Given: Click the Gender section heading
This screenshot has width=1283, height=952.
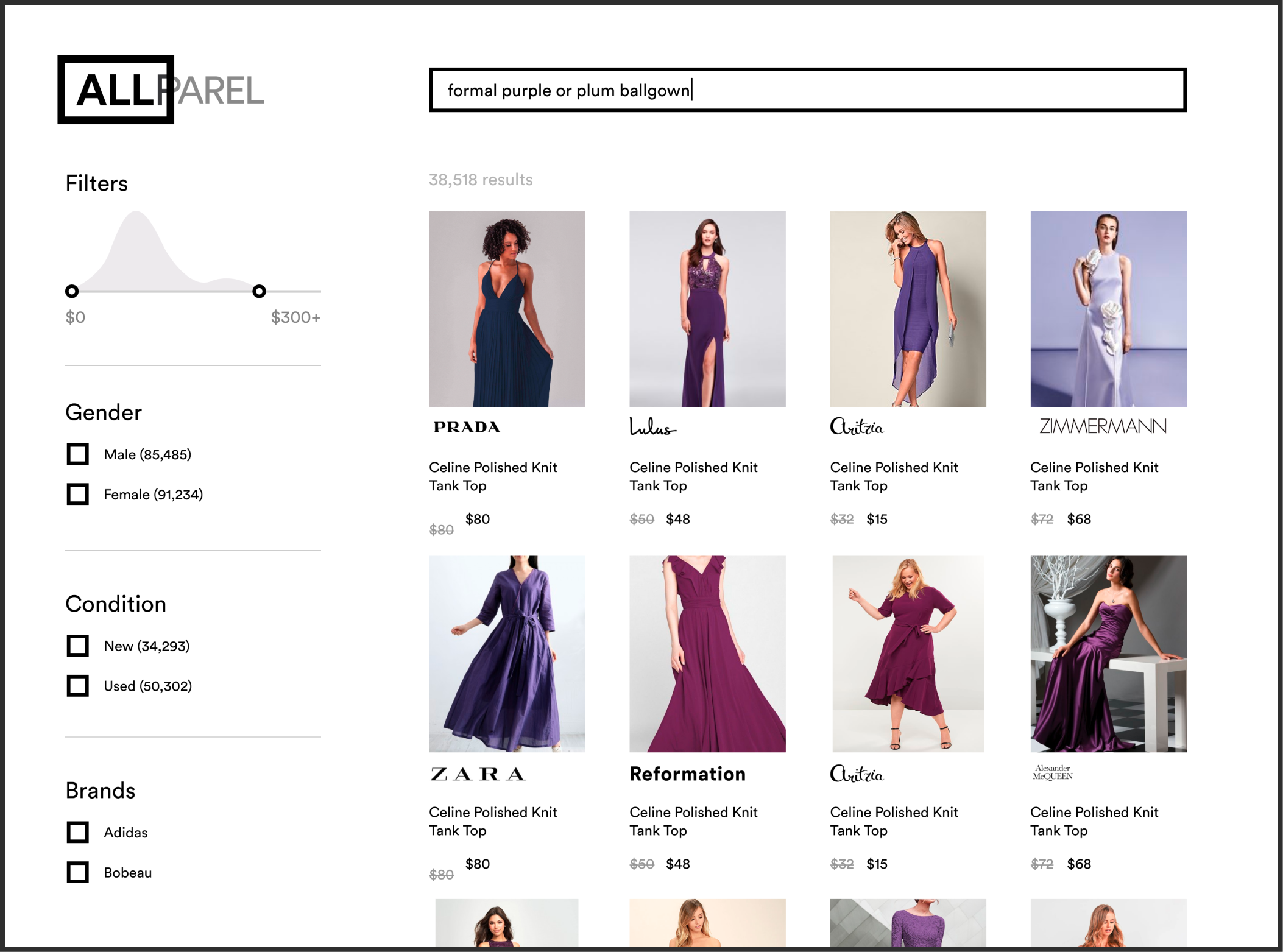Looking at the screenshot, I should click(x=104, y=412).
